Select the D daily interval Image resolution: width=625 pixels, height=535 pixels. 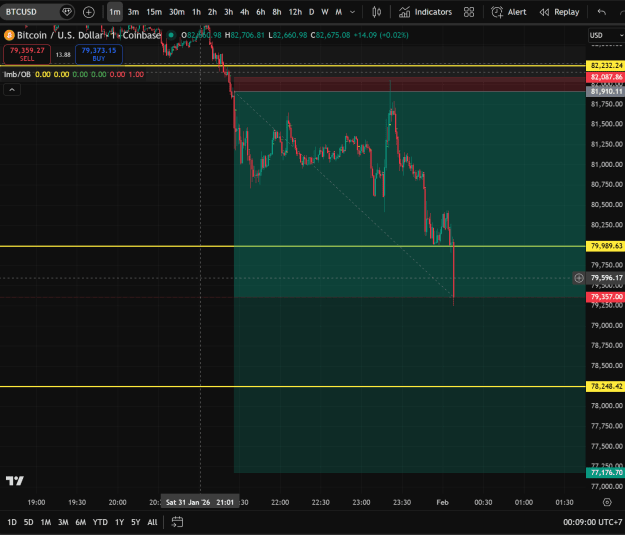click(x=312, y=12)
